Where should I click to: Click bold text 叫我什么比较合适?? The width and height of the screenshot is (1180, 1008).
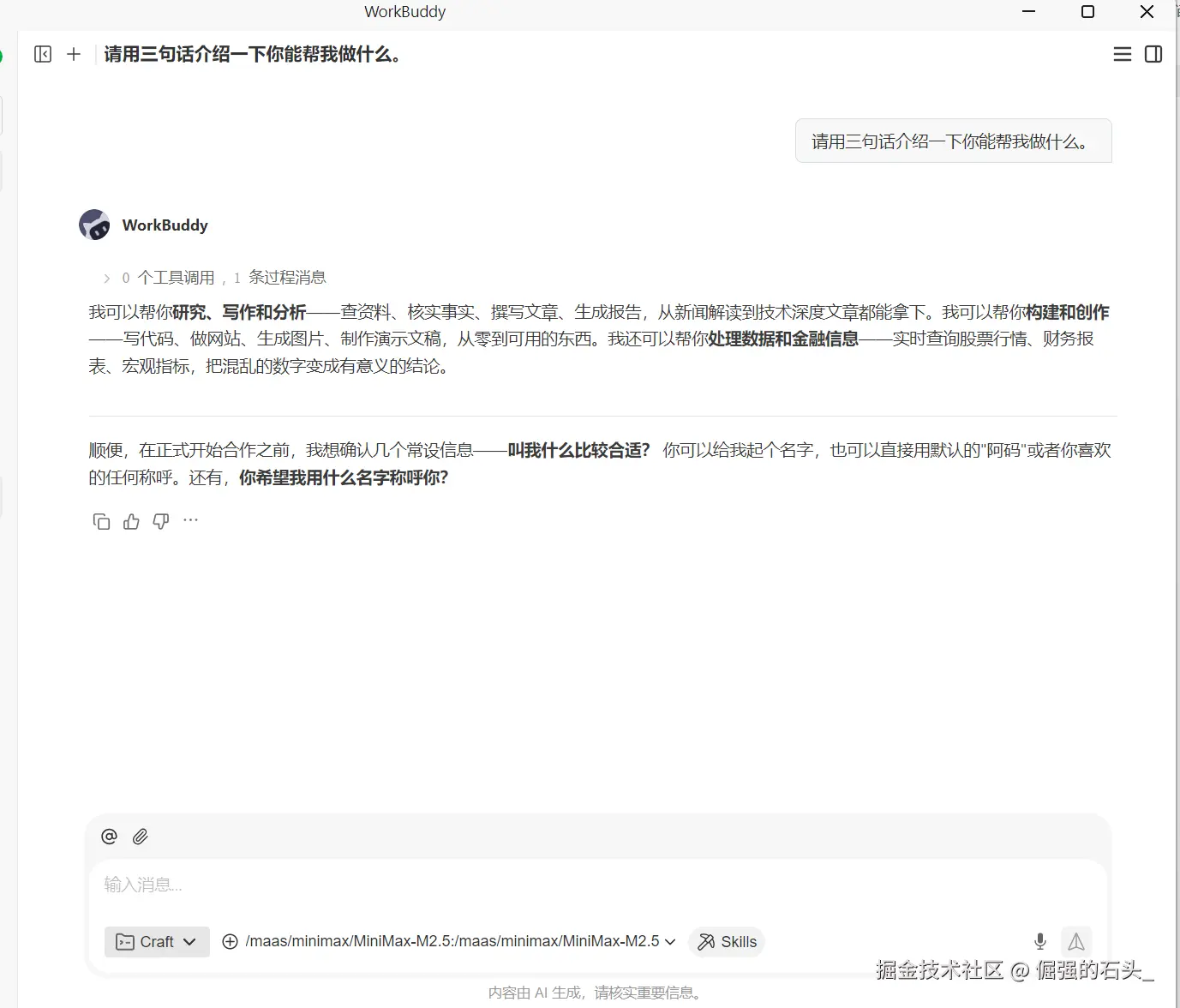[x=579, y=450]
